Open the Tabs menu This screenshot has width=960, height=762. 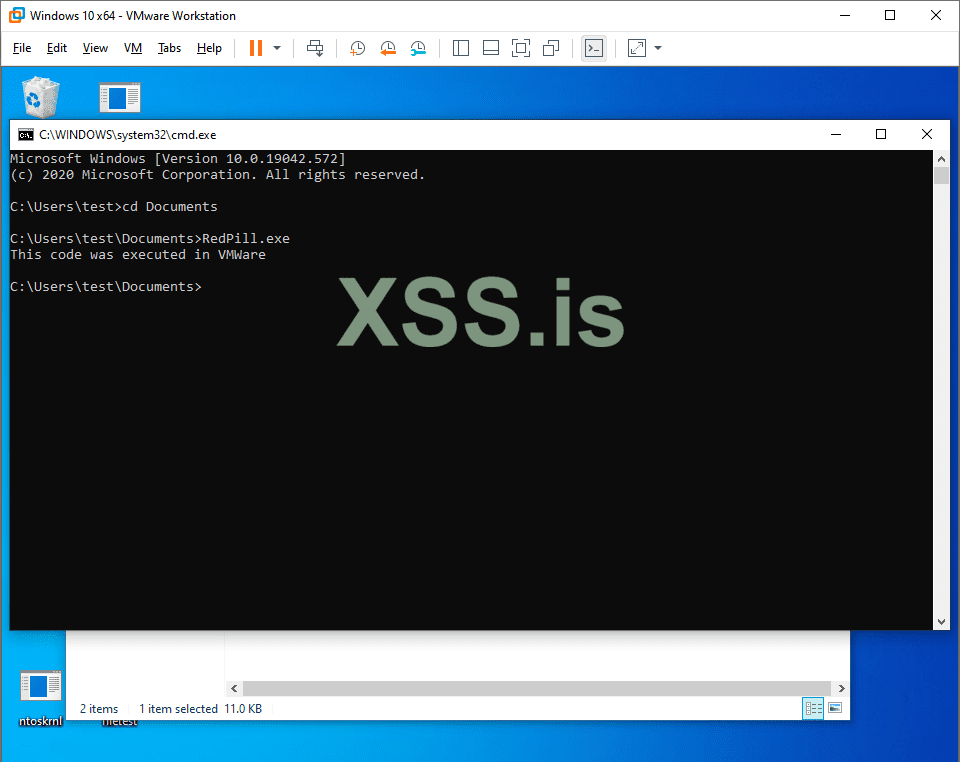(x=169, y=48)
